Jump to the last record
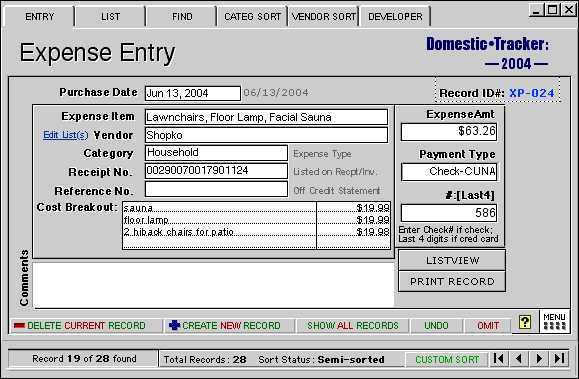The width and height of the screenshot is (579, 379). click(559, 359)
